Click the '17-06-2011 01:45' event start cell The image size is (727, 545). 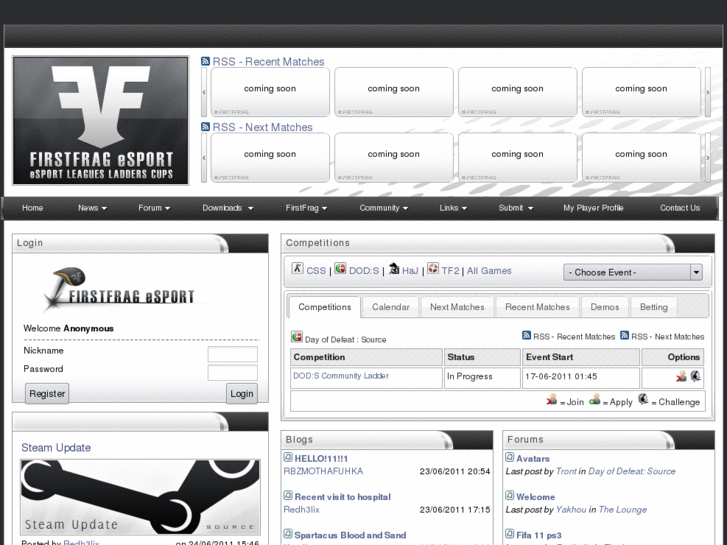click(581, 376)
